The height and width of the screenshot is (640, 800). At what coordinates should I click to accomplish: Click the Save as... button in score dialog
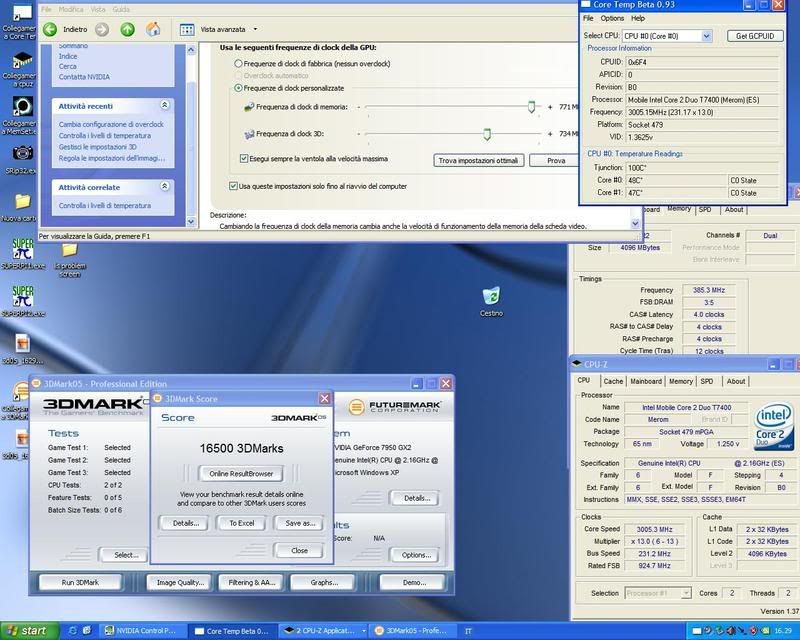300,523
